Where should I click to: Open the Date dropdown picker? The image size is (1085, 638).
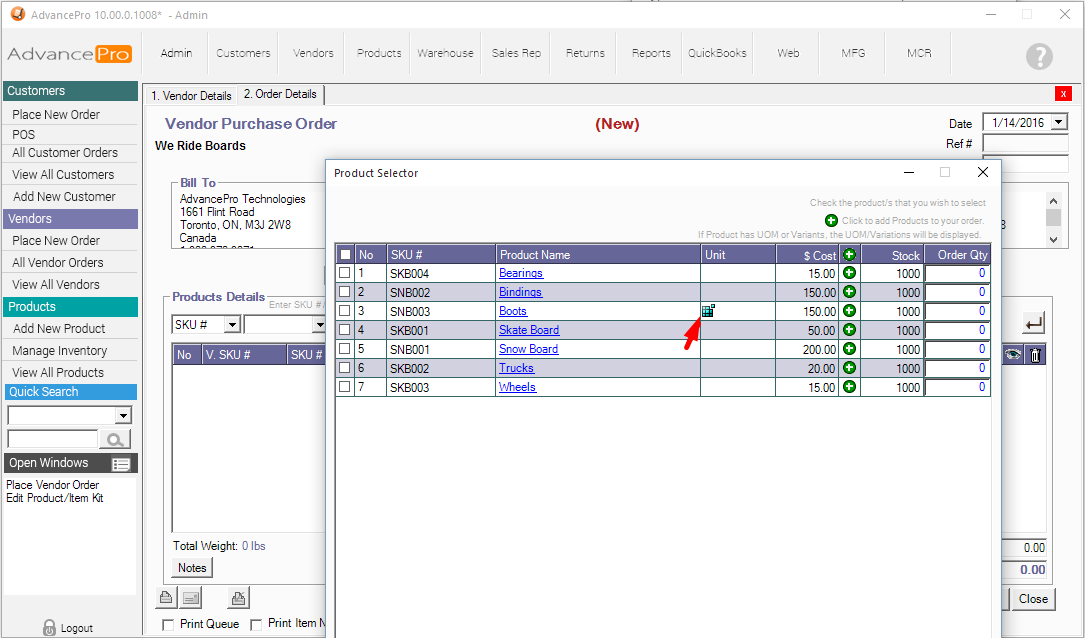click(1059, 123)
